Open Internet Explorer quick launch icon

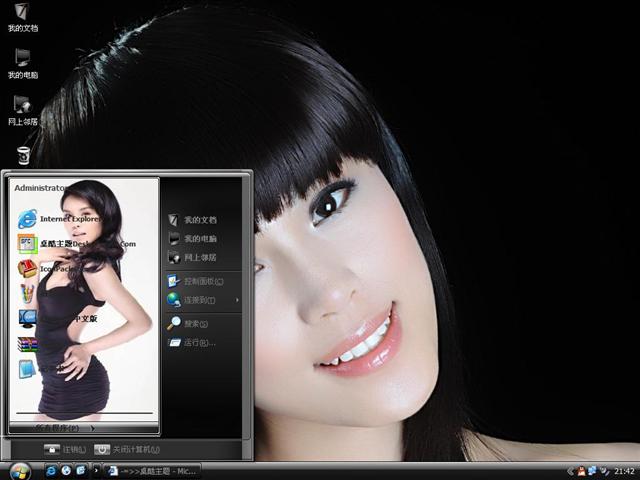pos(51,471)
